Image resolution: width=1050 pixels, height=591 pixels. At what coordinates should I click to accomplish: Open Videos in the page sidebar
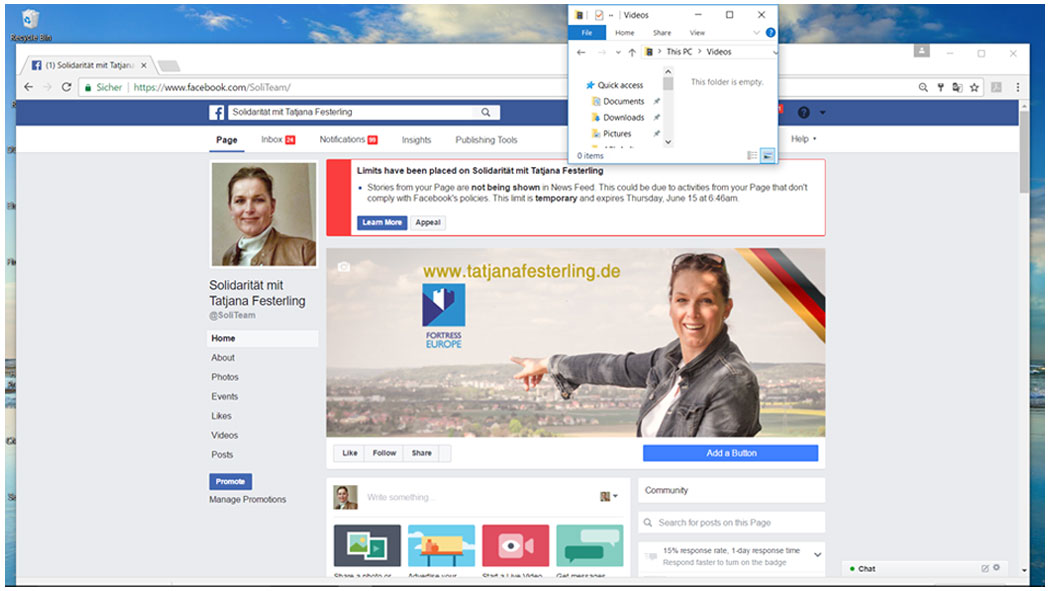(225, 435)
